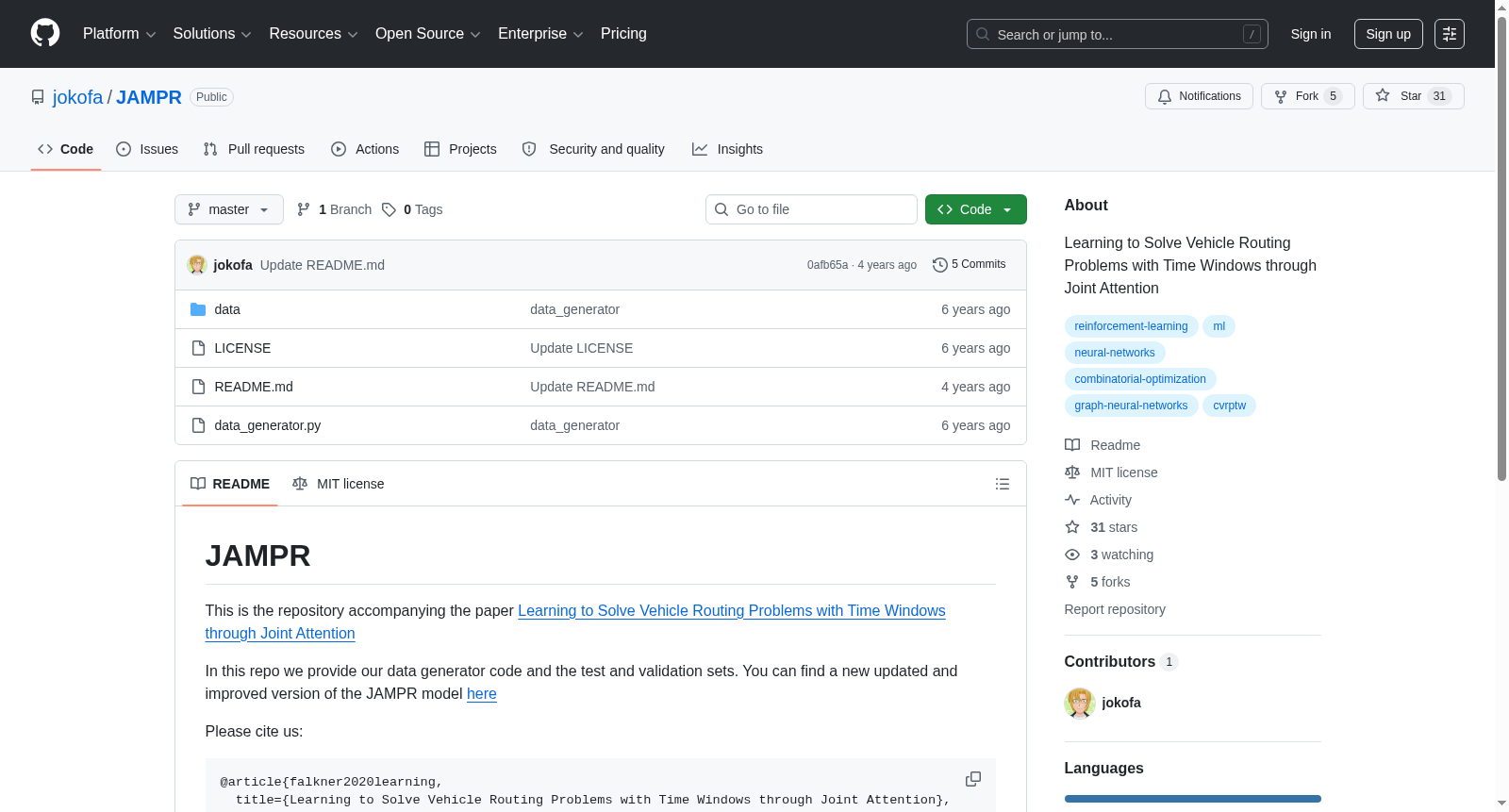Select the README tab
This screenshot has width=1509, height=812.
(x=230, y=484)
